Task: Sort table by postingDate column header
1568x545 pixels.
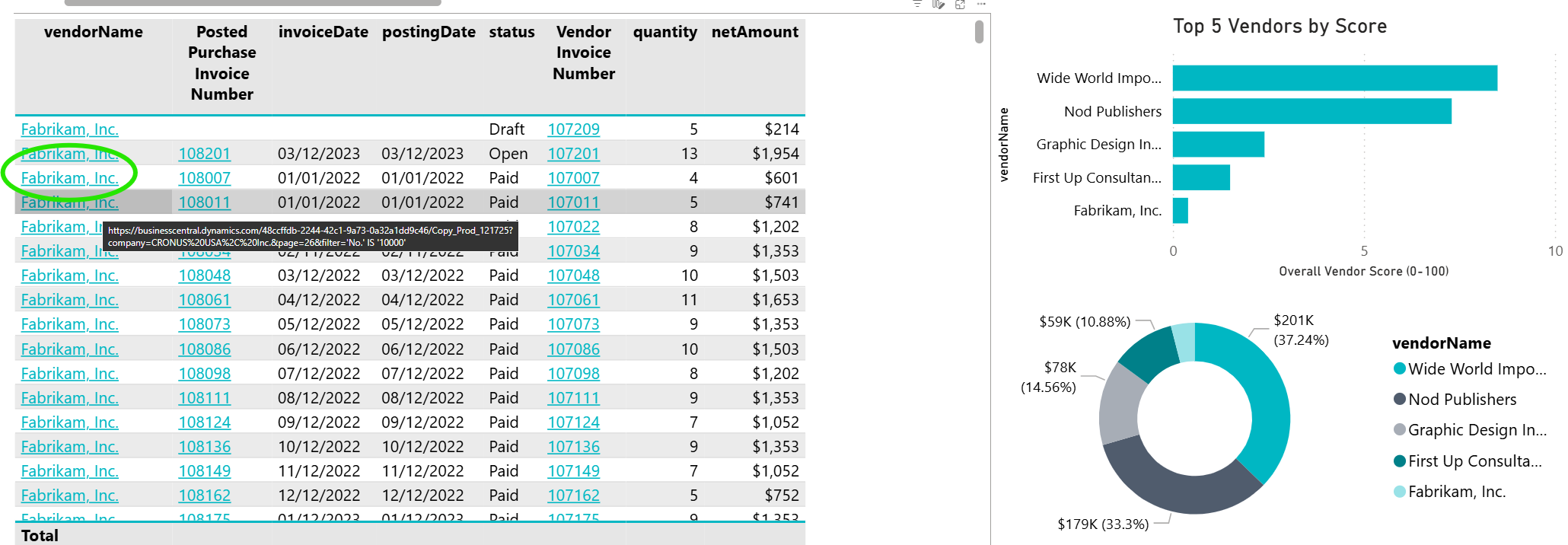Action: (429, 32)
